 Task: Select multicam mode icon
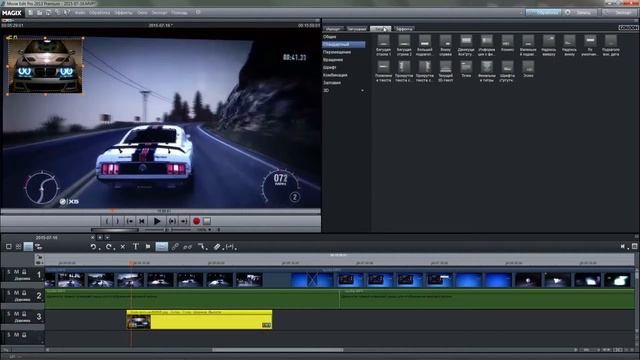click(38, 247)
